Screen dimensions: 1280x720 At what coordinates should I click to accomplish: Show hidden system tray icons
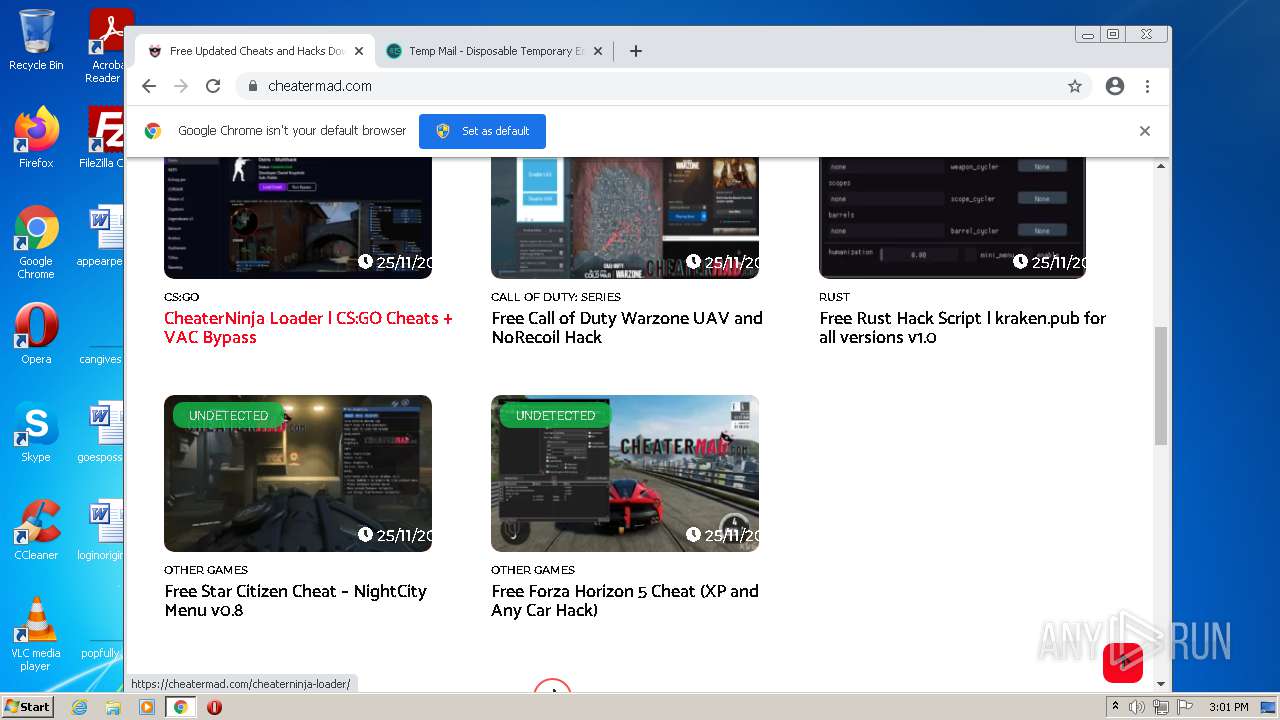coord(1115,707)
